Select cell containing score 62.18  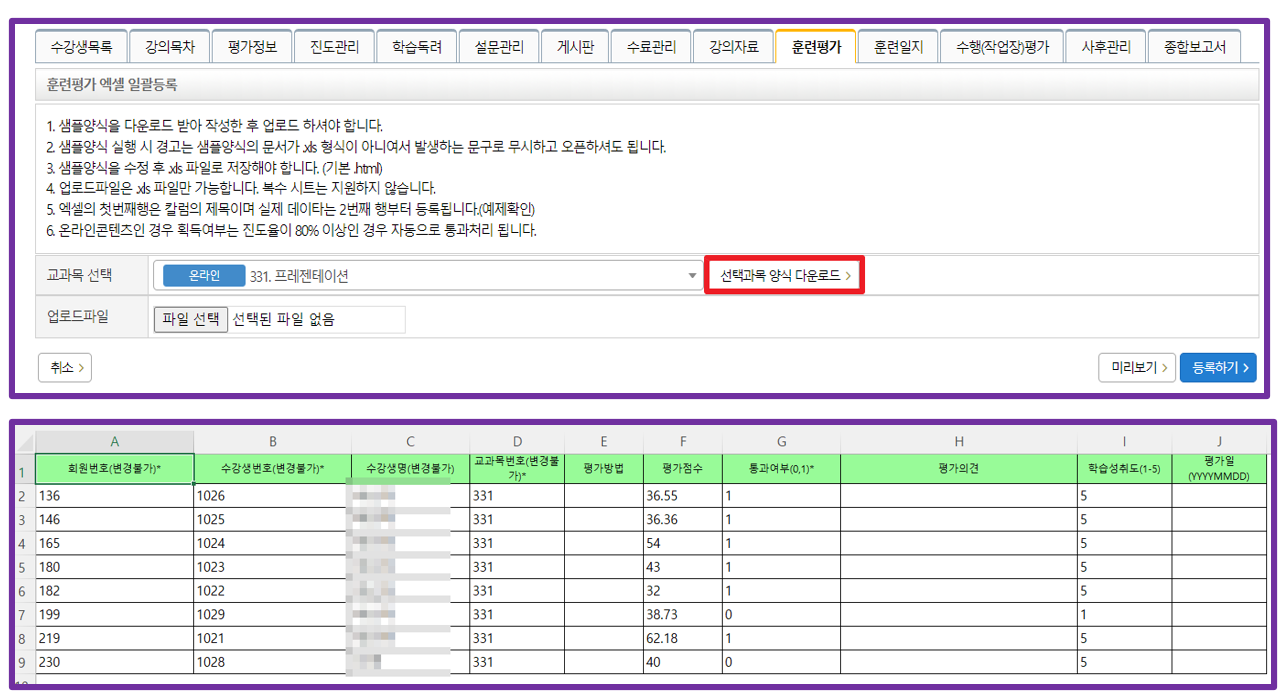[682, 638]
